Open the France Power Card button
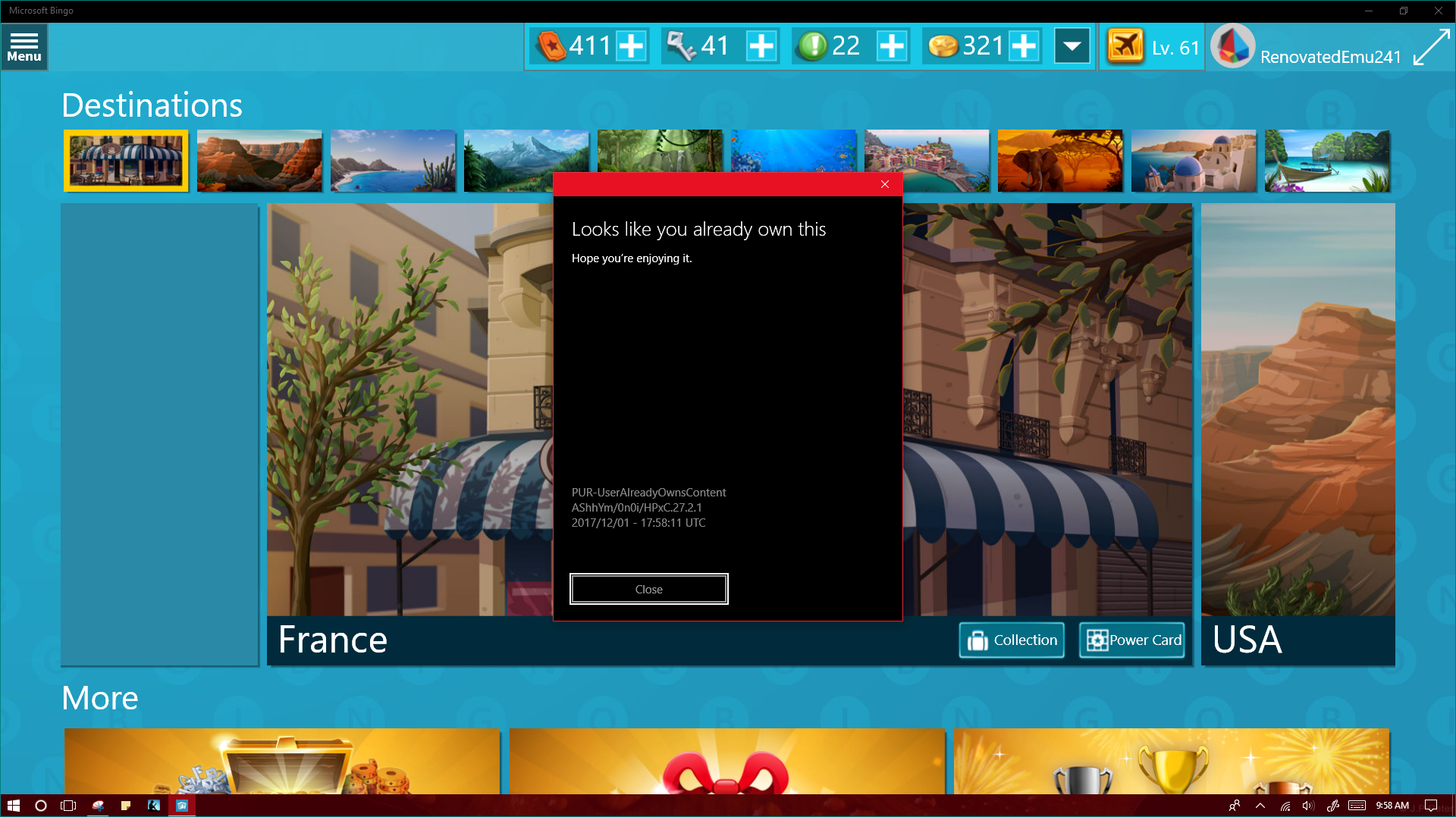Screen dimensions: 1456x817 [1132, 640]
